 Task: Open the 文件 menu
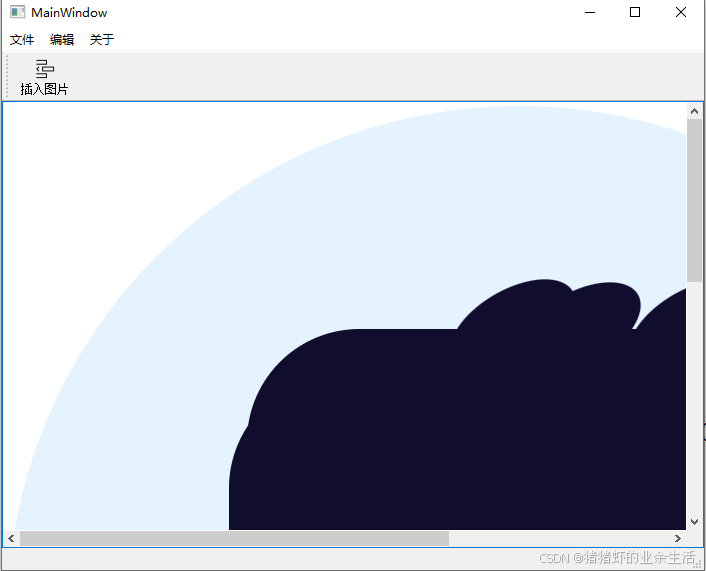click(x=22, y=40)
